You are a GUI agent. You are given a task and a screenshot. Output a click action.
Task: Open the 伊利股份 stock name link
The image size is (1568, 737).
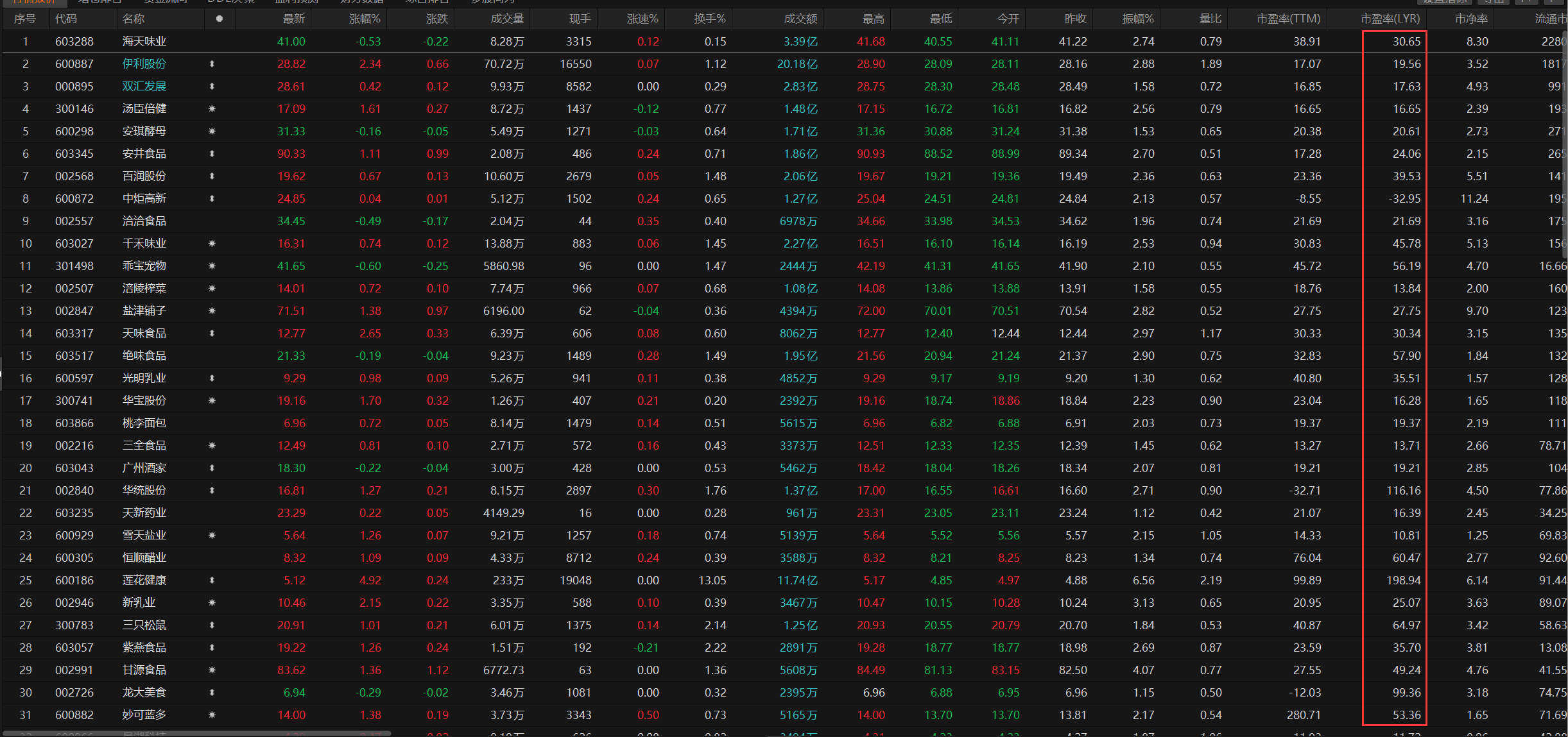click(x=144, y=64)
